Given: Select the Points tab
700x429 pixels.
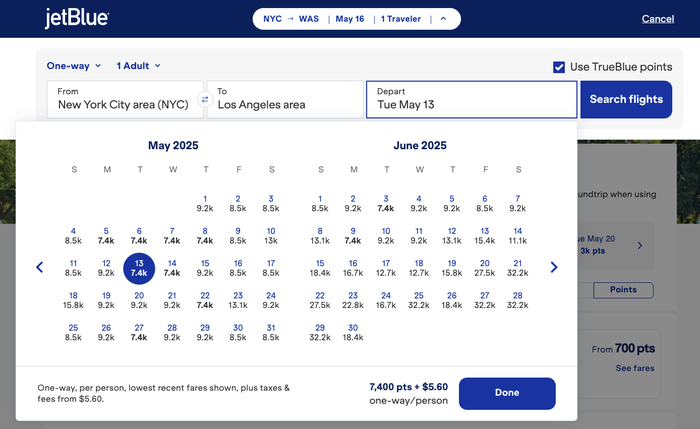Looking at the screenshot, I should [623, 290].
